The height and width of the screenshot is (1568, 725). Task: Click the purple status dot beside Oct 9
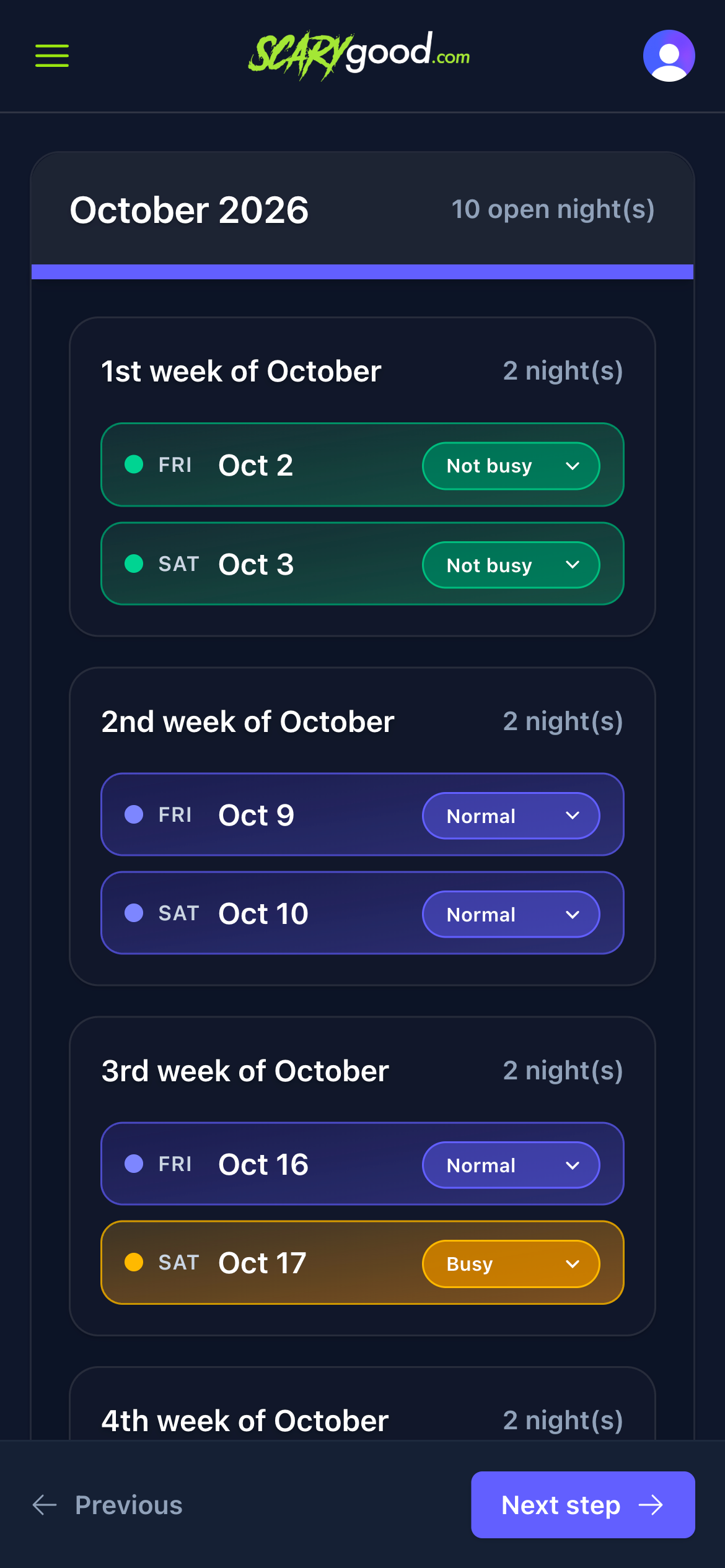tap(134, 815)
